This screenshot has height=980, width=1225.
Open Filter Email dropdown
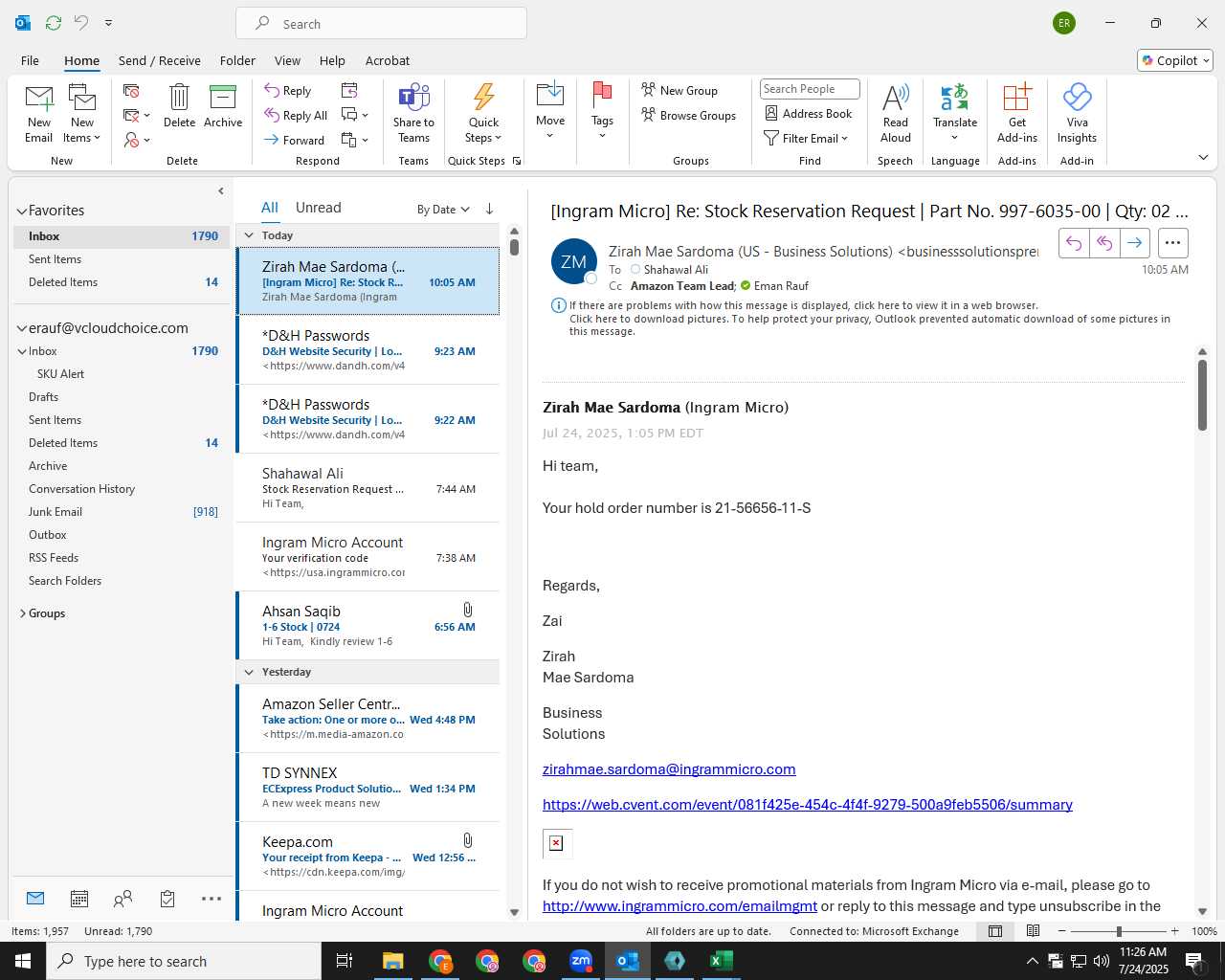(807, 138)
